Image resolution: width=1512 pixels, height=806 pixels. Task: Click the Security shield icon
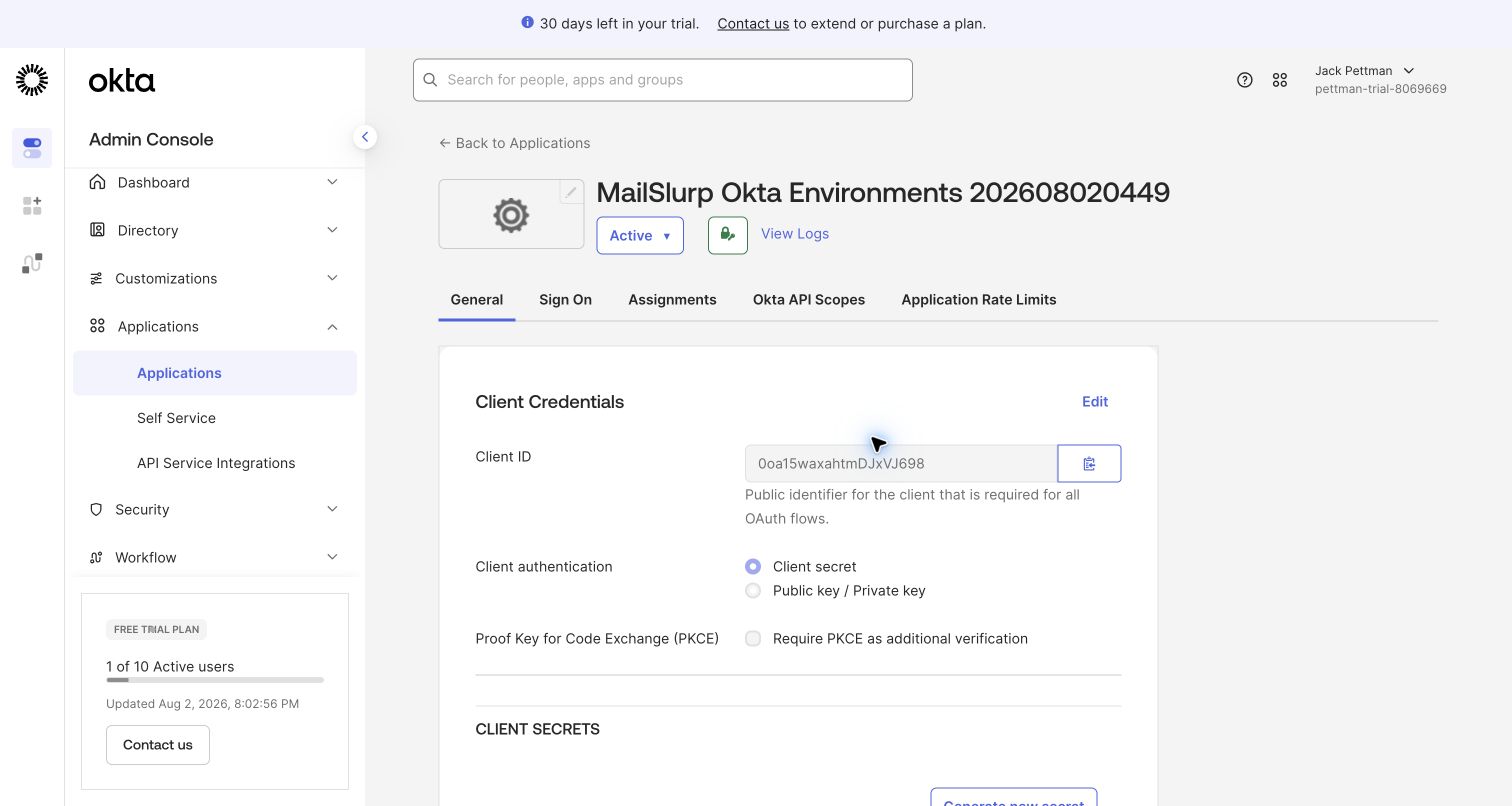click(96, 509)
